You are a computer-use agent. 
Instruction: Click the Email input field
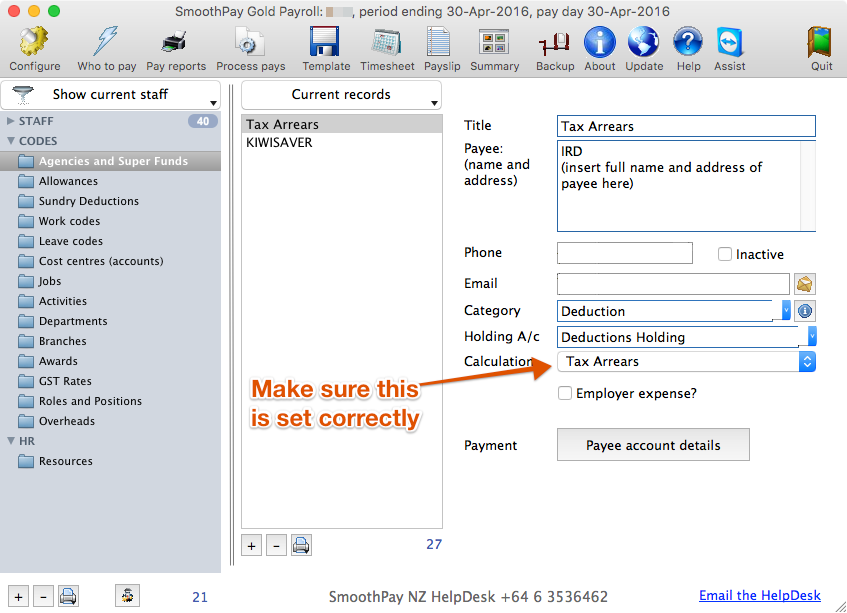click(673, 284)
